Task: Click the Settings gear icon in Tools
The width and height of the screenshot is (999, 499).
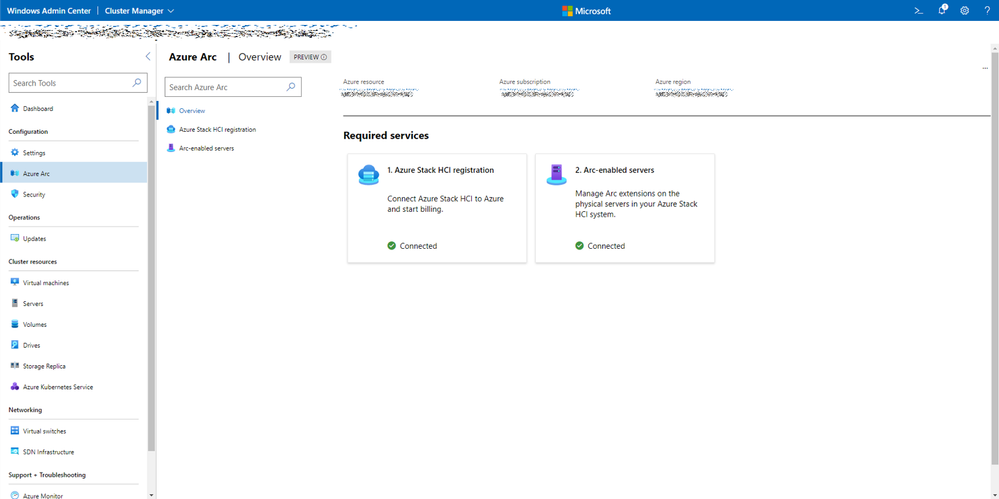Action: (x=15, y=153)
